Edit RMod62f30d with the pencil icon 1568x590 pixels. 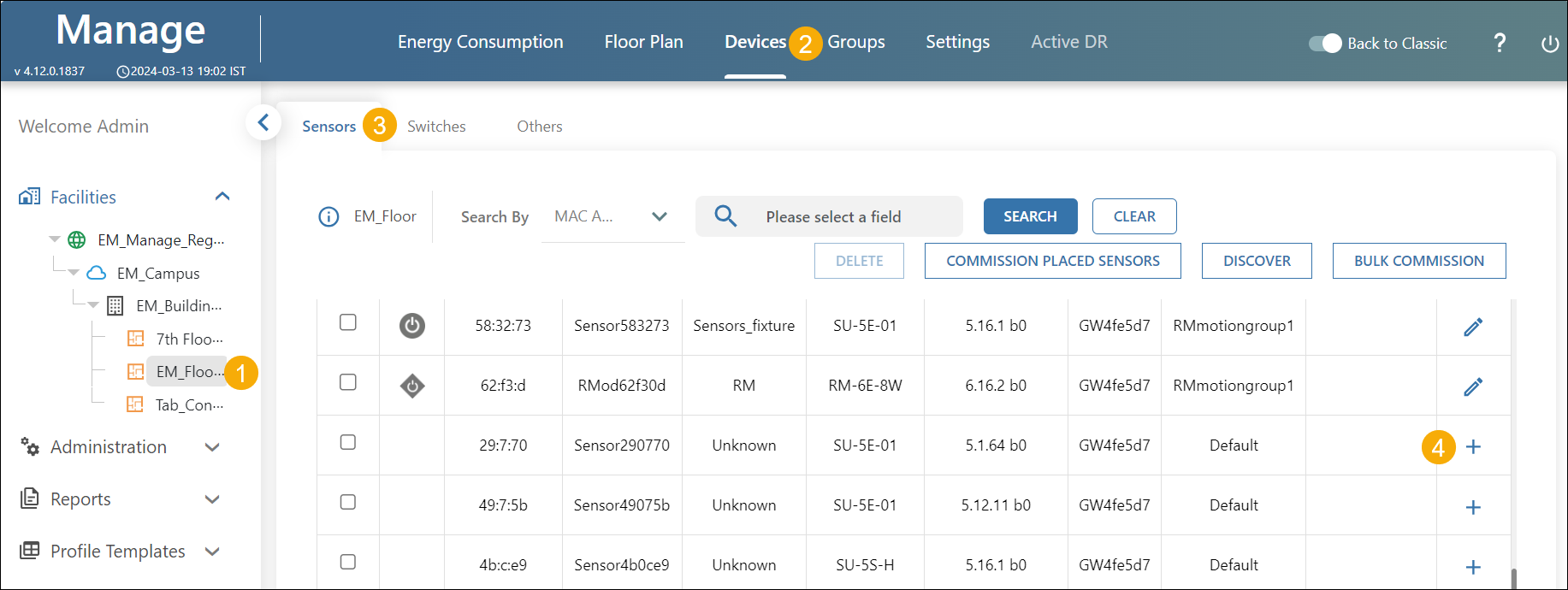click(1473, 386)
